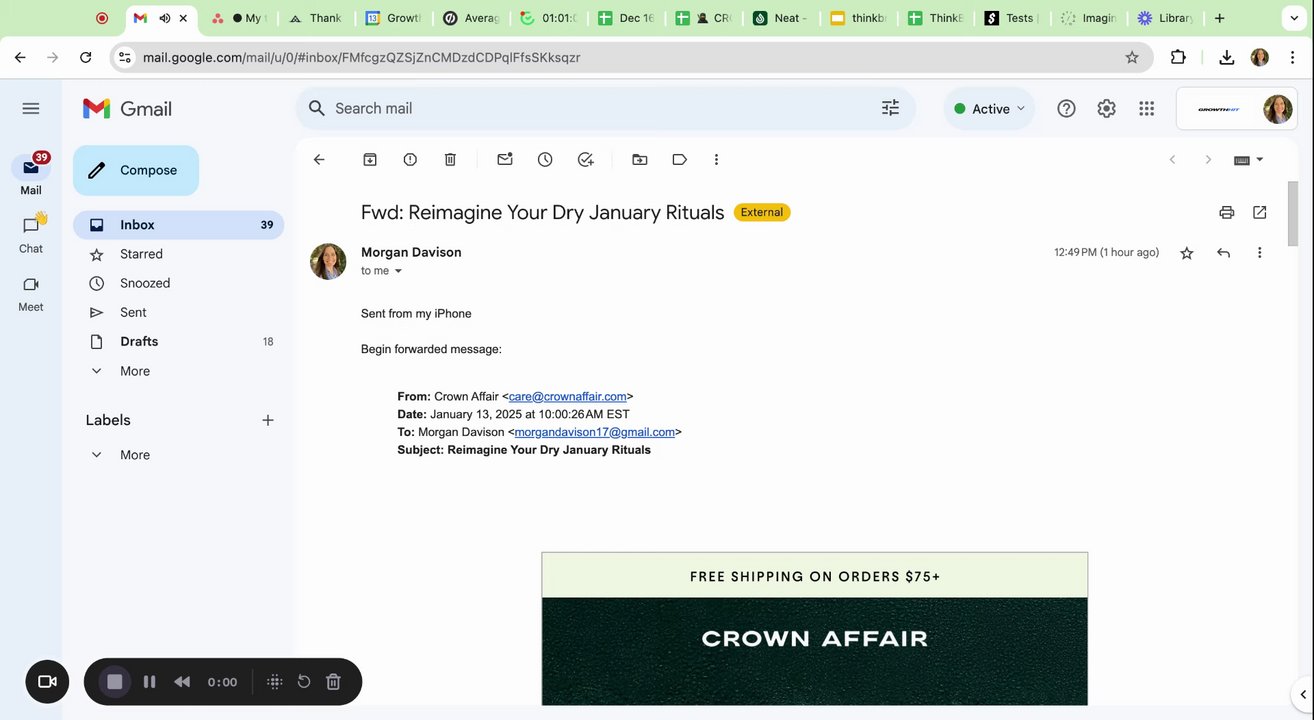The height and width of the screenshot is (720, 1314).
Task: Open the browser tab search dropdown
Action: tap(1295, 18)
